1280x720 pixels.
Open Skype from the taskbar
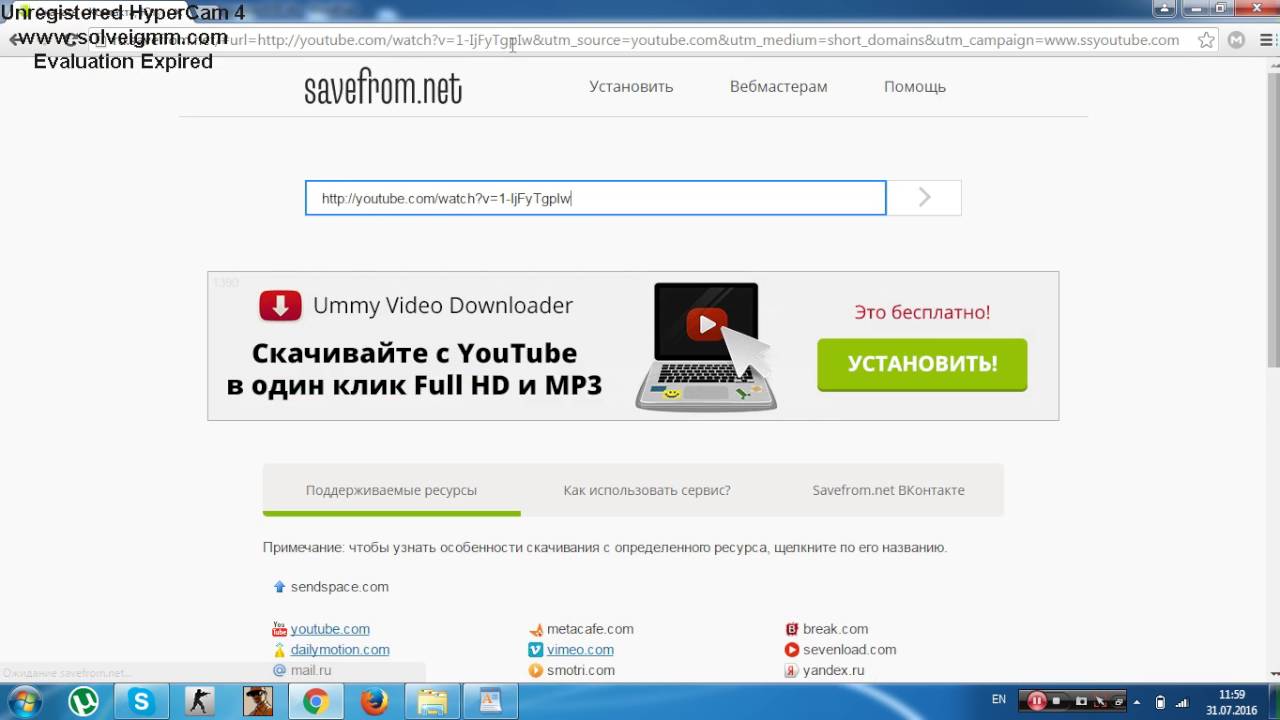tap(141, 702)
